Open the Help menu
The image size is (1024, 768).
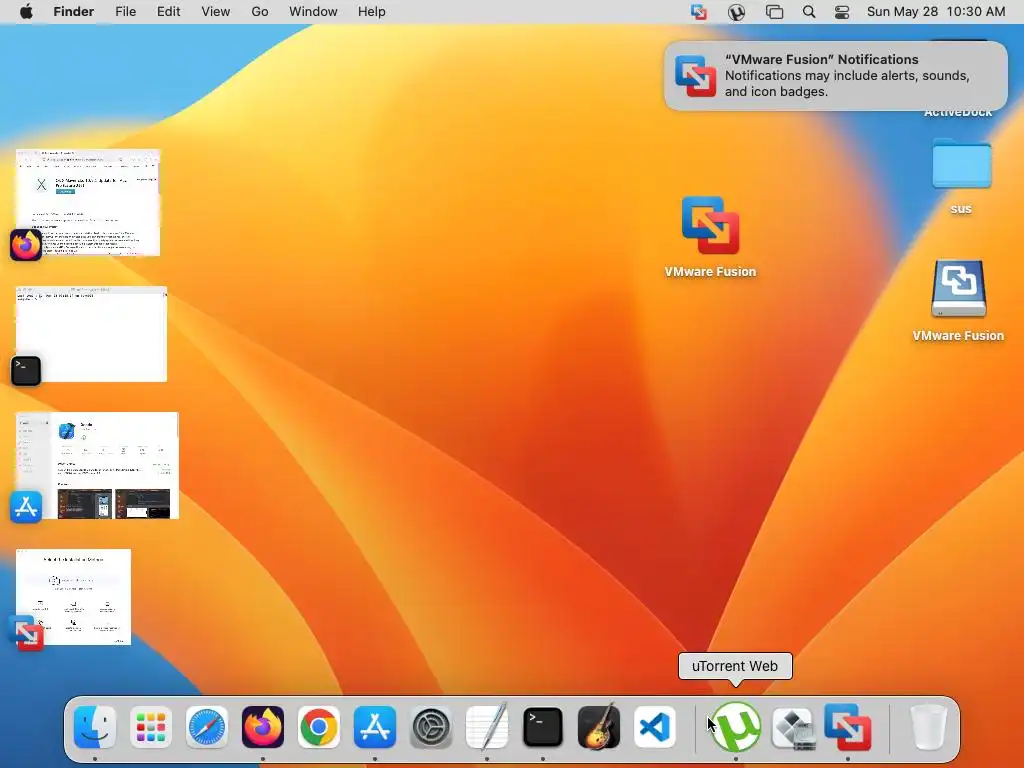tap(372, 12)
